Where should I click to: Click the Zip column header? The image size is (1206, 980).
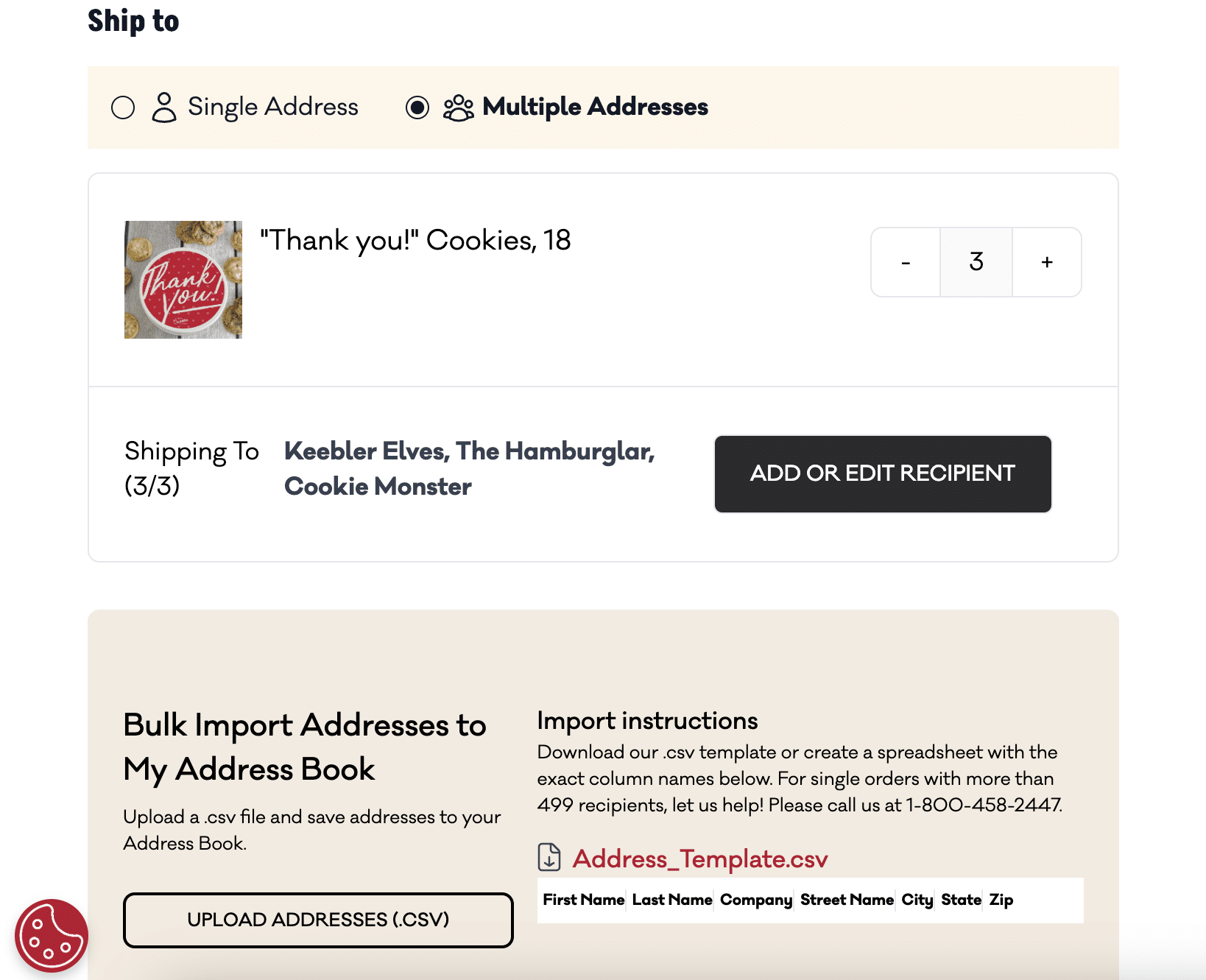pos(1001,900)
